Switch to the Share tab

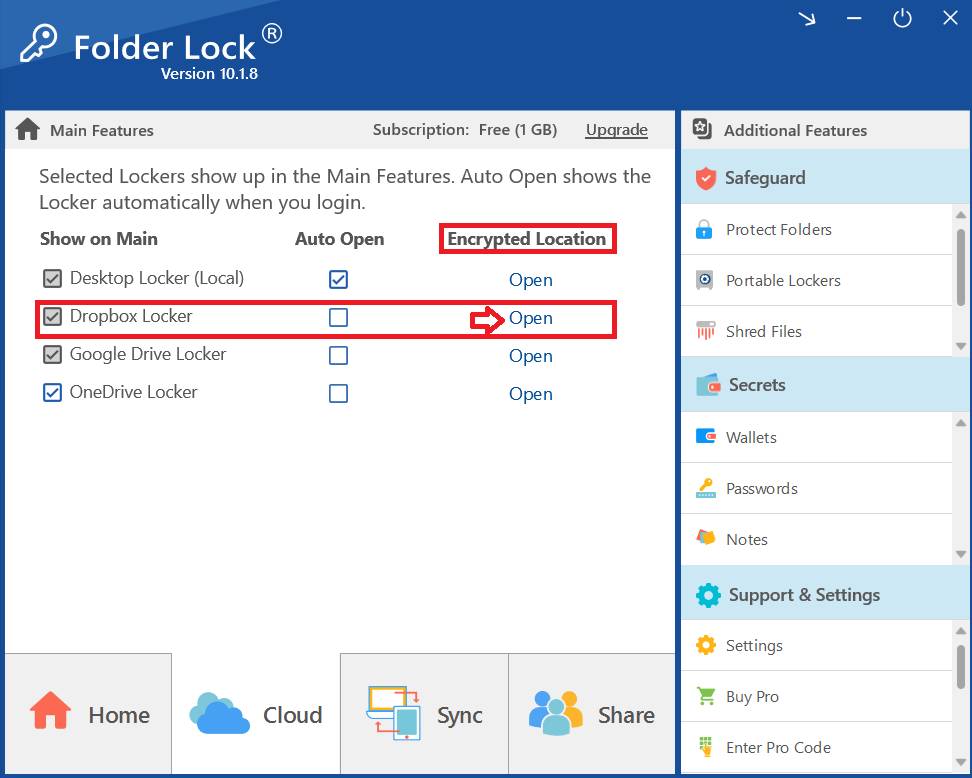(x=592, y=714)
